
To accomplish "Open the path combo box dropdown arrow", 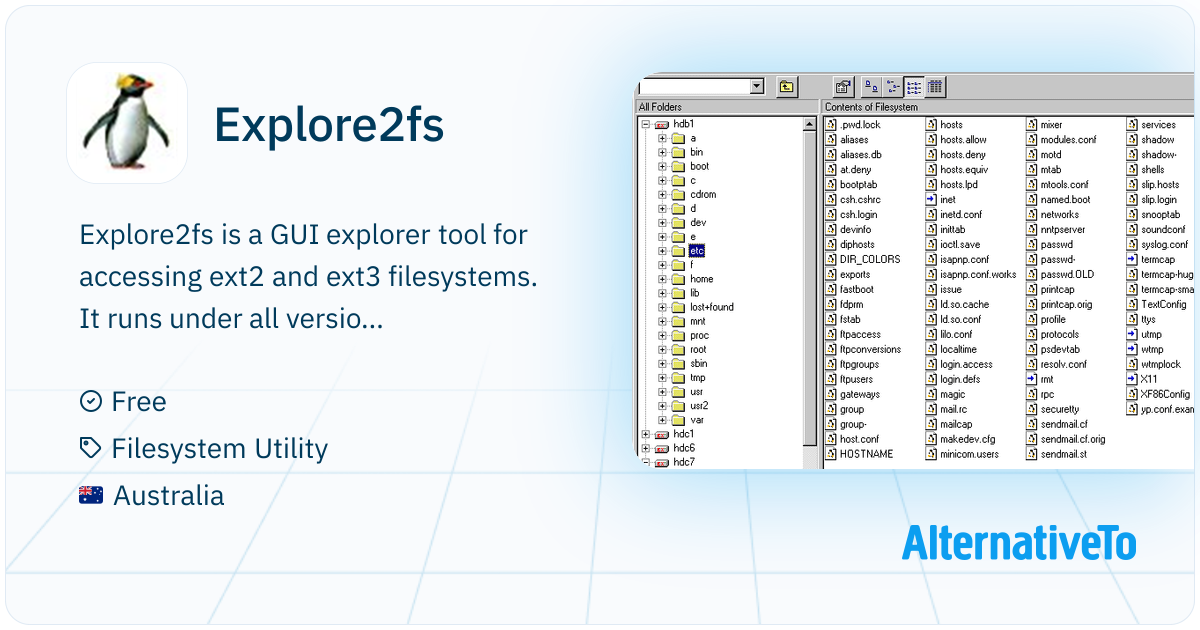I will [x=756, y=86].
